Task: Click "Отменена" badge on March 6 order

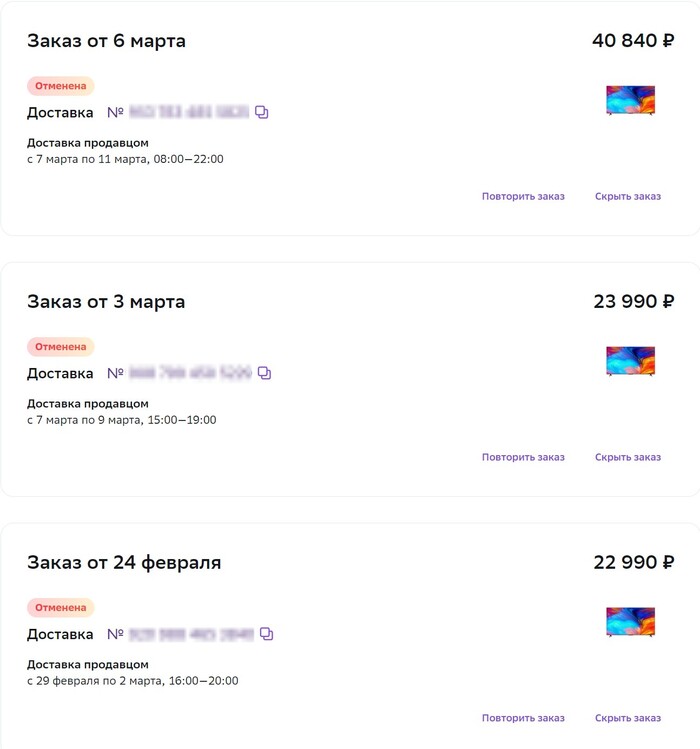Action: (x=61, y=86)
